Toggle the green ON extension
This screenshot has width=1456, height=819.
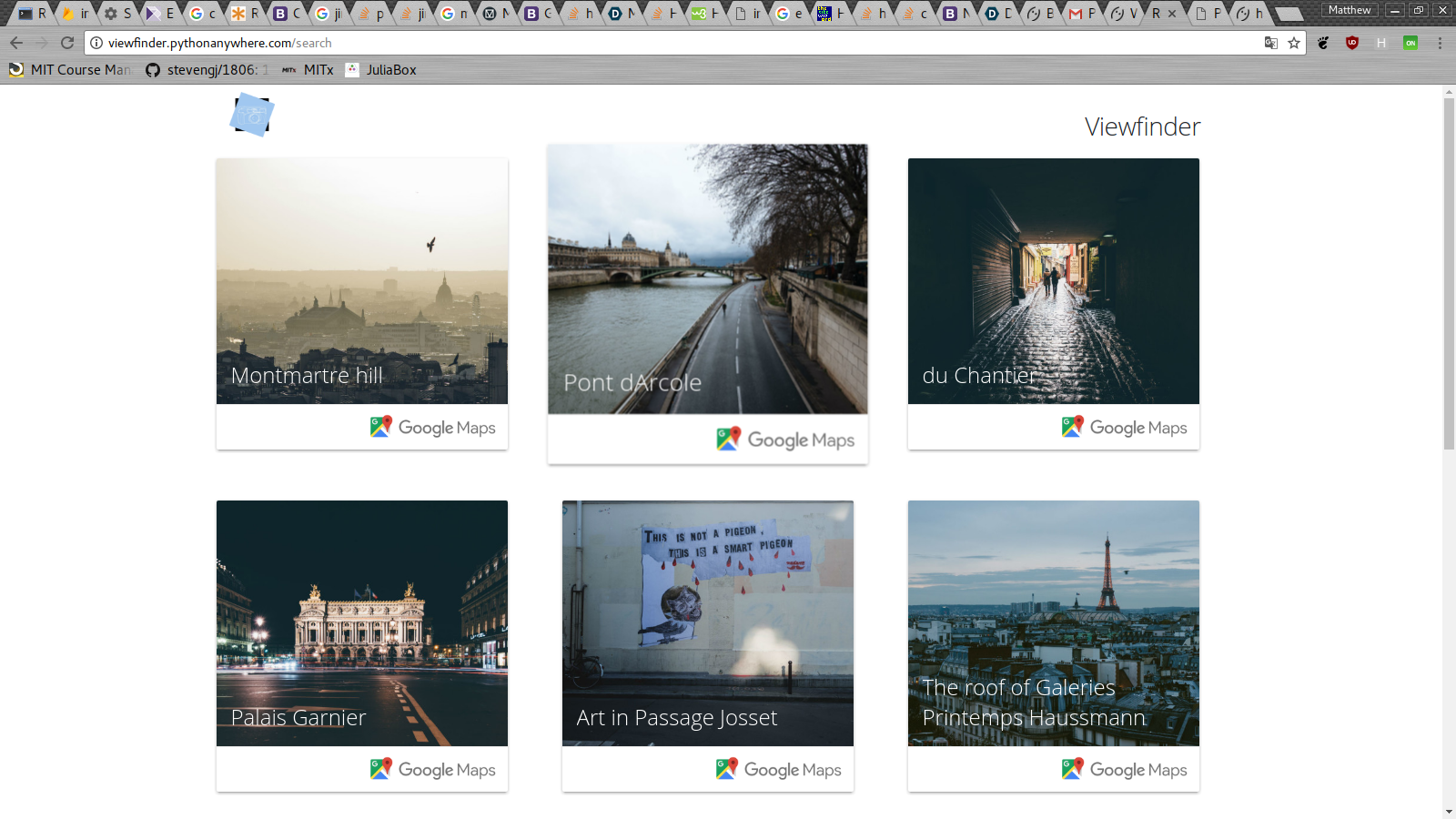1410,43
